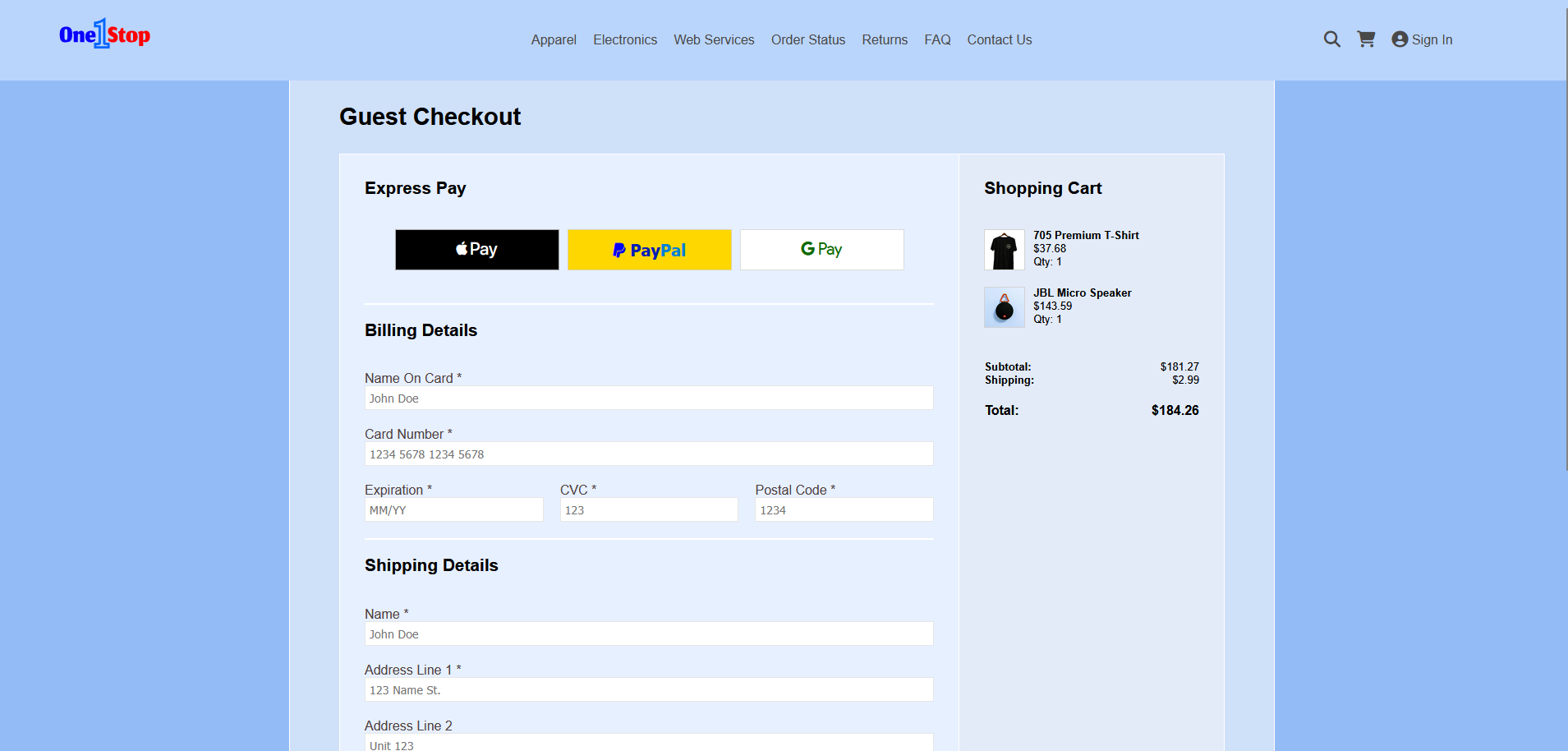Navigate to Returns page
The height and width of the screenshot is (751, 1568).
[885, 39]
